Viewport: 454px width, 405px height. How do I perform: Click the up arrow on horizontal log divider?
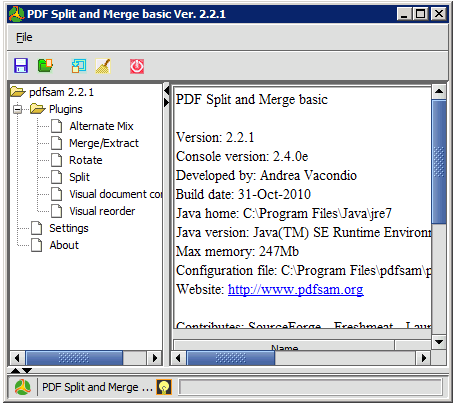point(15,370)
